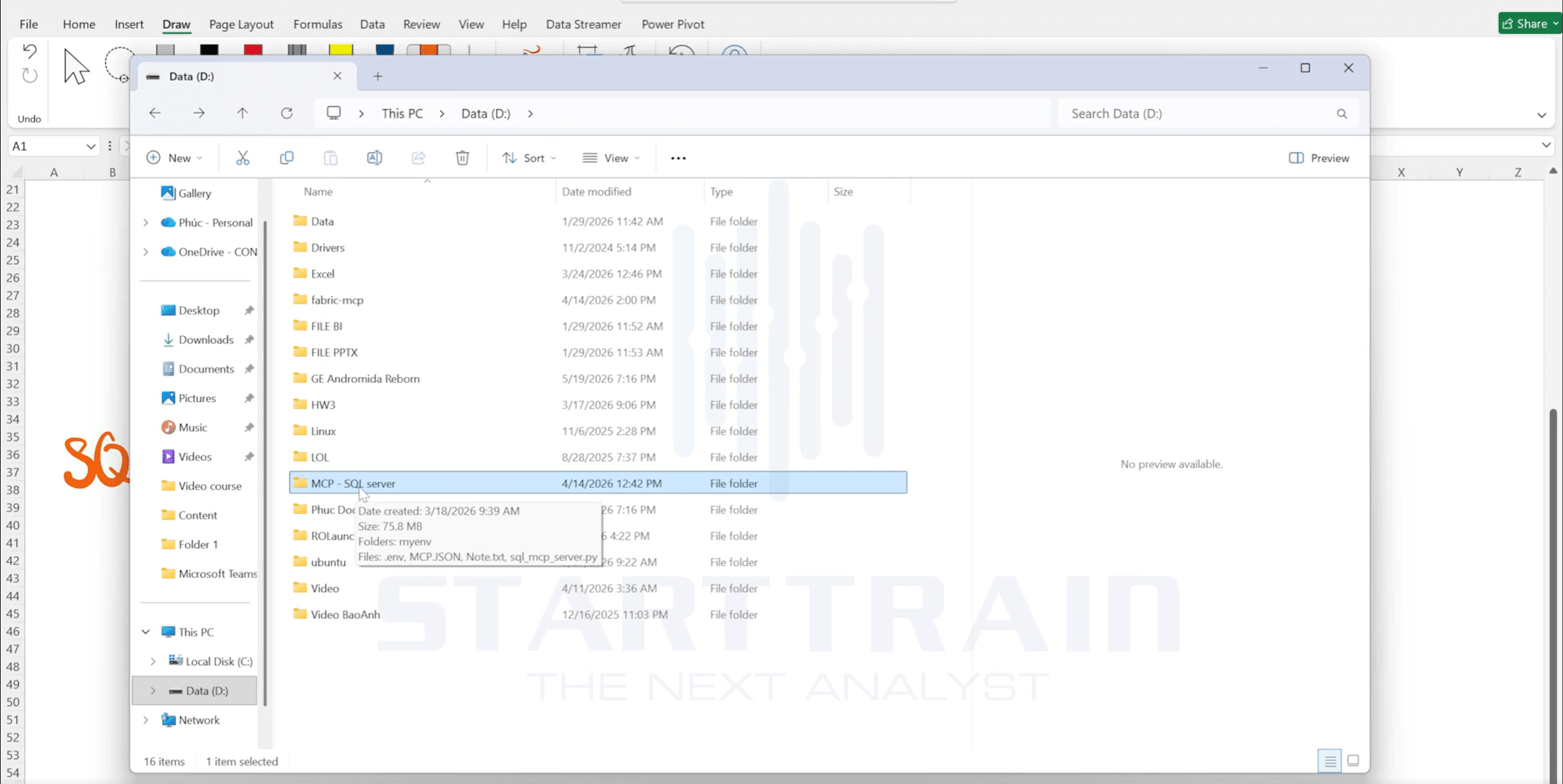Select the Video BaoAnh folder row
The width and height of the screenshot is (1563, 784).
click(598, 615)
